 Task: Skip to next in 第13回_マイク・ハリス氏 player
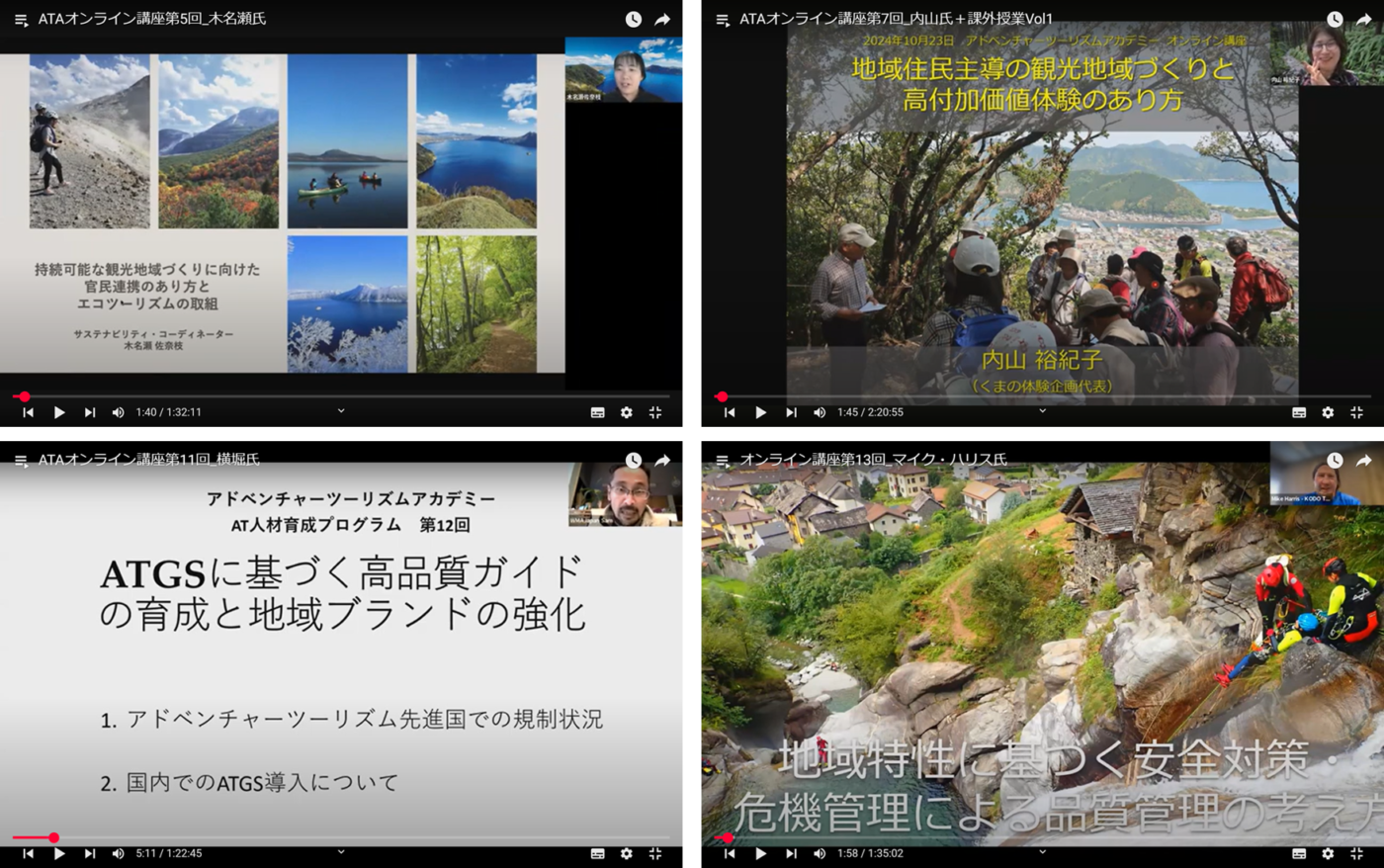click(x=791, y=853)
